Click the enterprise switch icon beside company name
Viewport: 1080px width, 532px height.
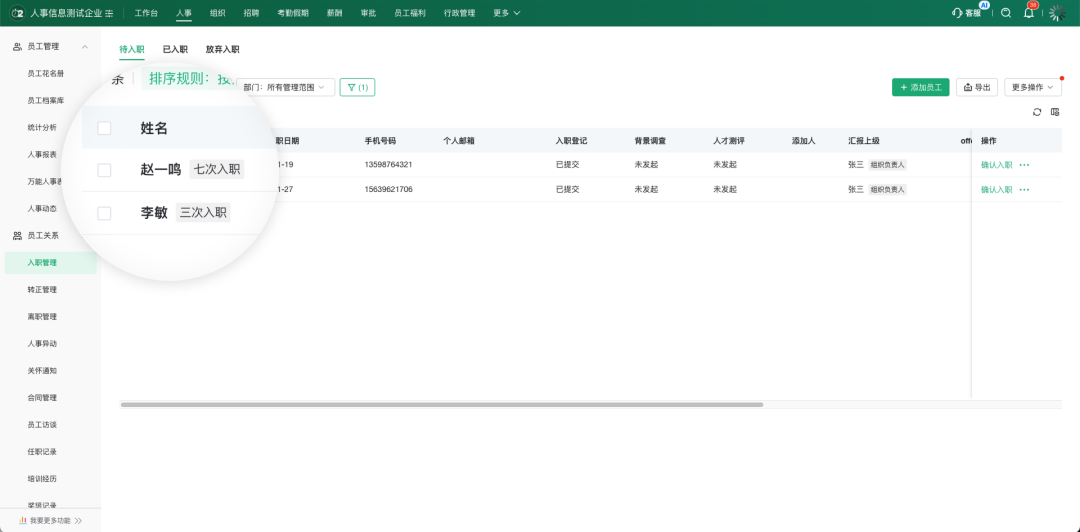coord(109,14)
